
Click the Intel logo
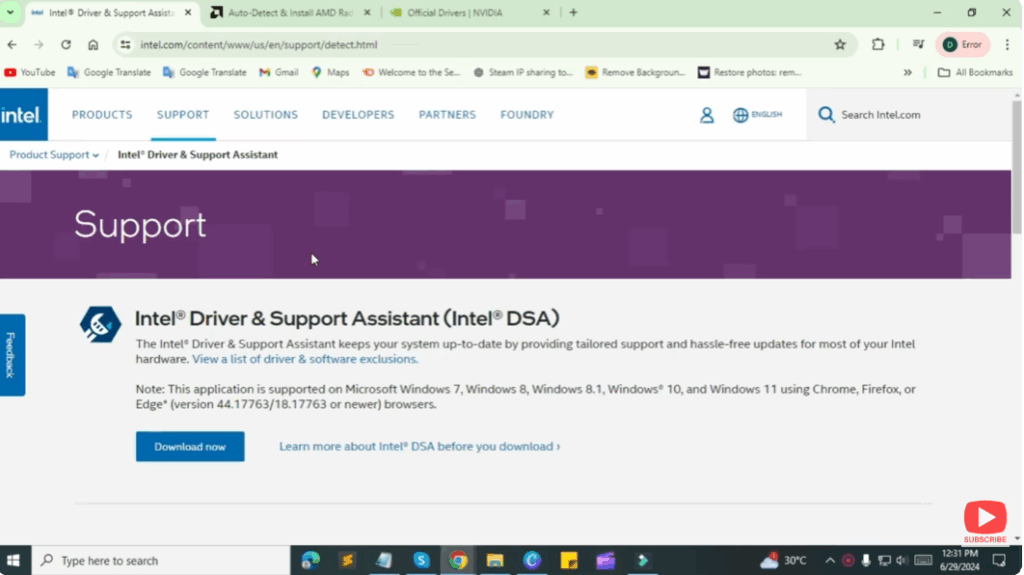coord(21,115)
